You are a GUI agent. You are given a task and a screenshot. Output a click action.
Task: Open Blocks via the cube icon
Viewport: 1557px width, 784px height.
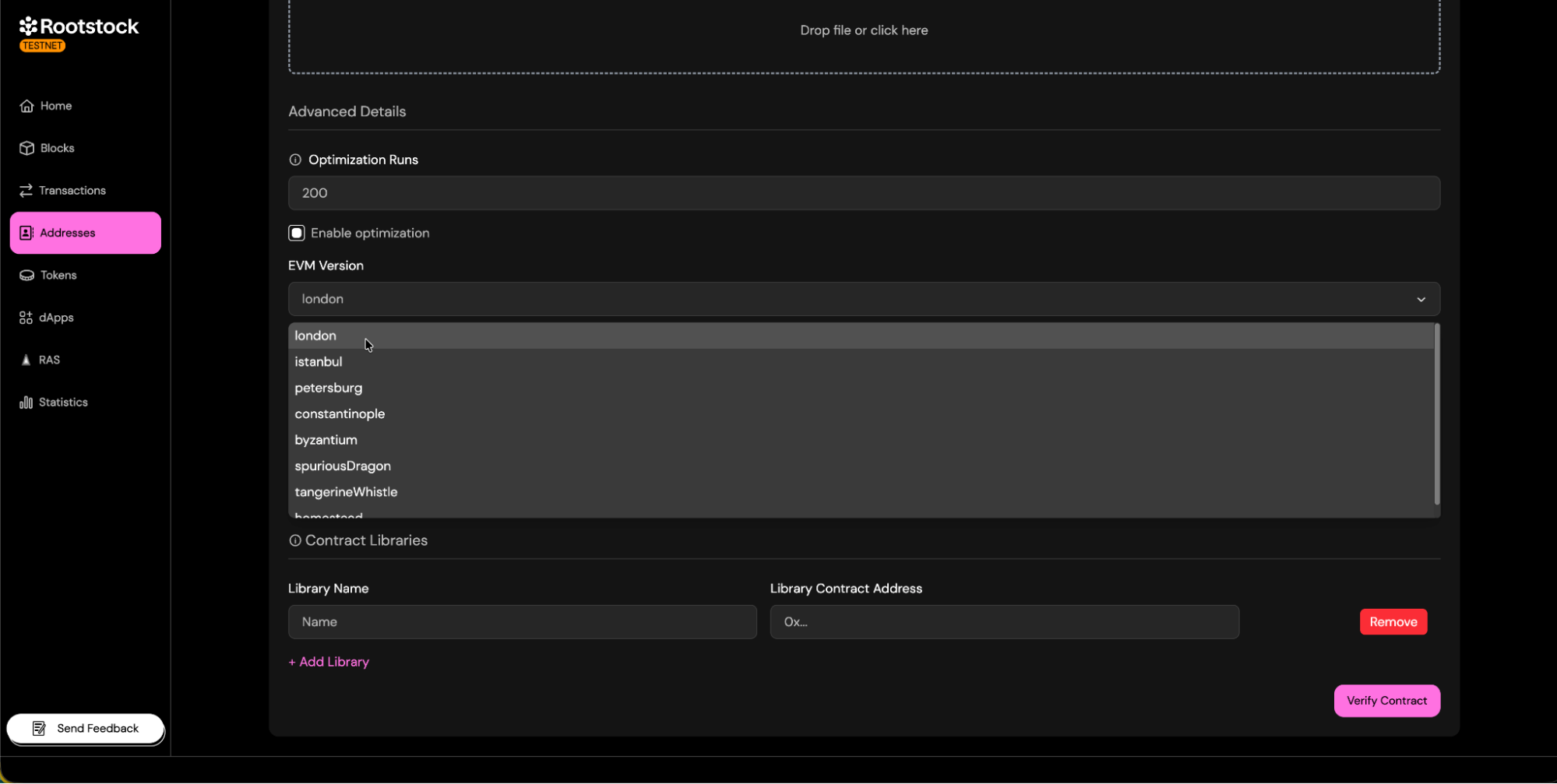[26, 148]
